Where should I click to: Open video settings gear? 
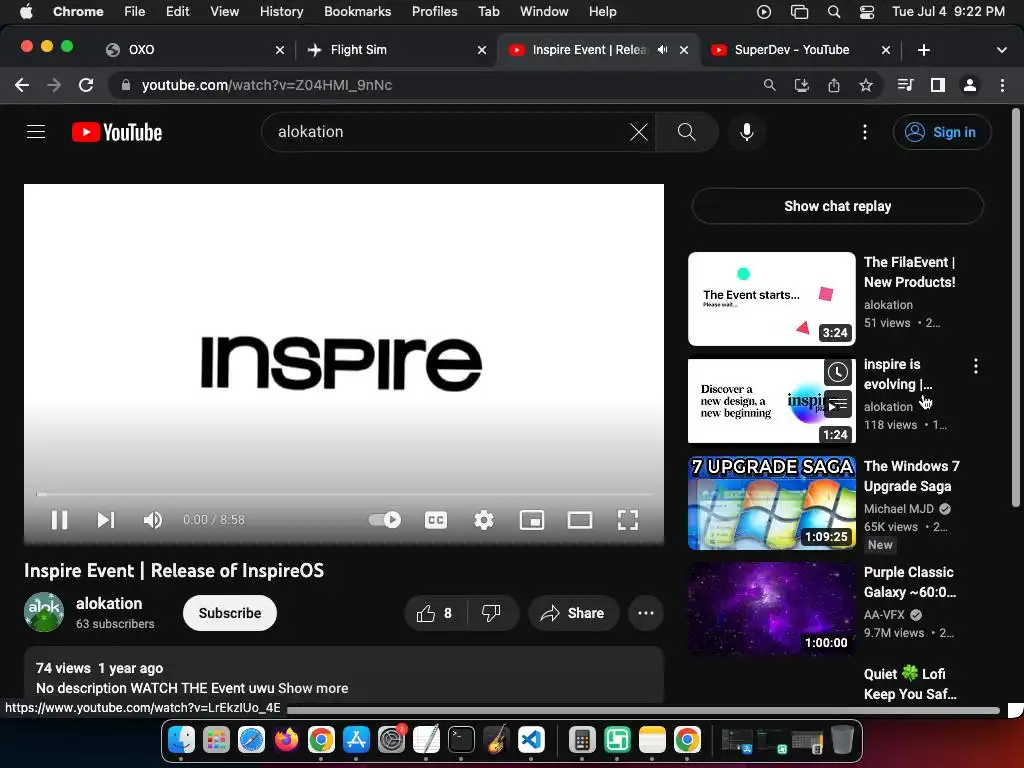(x=484, y=520)
